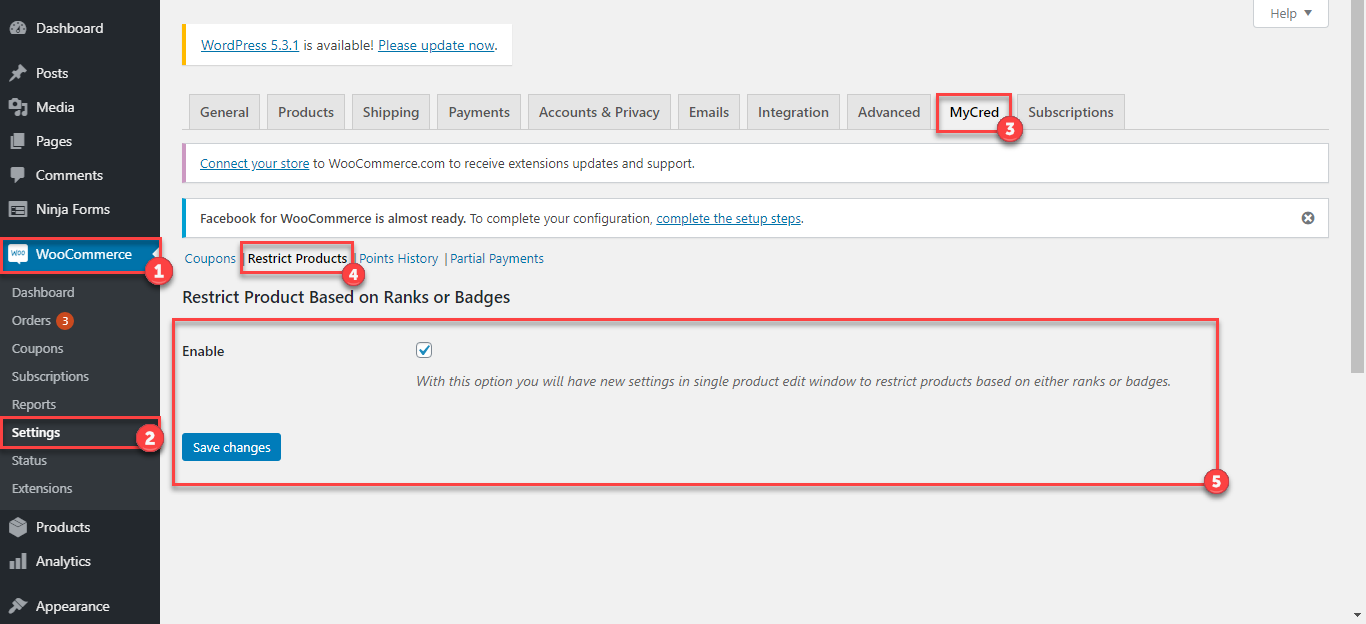Open the Status submenu item

coord(29,460)
